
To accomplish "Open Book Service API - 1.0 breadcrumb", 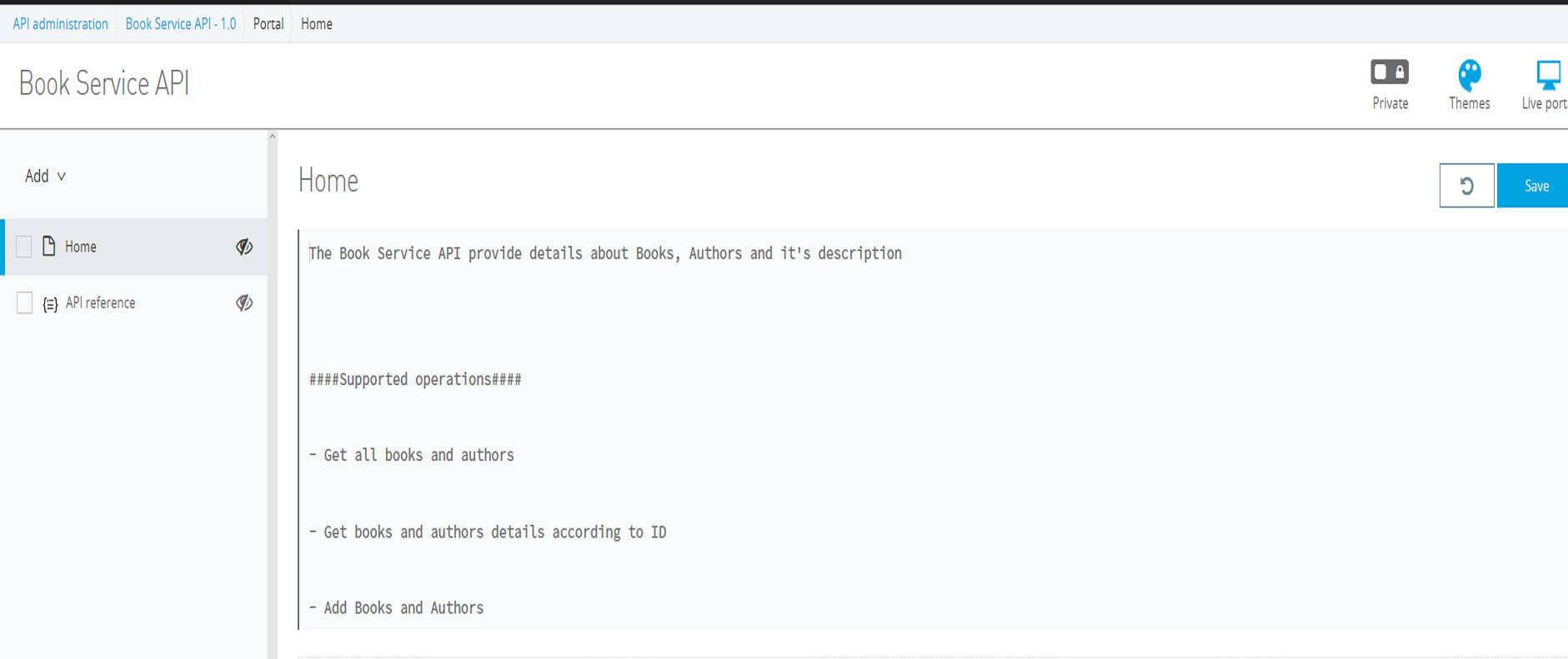I will (180, 24).
